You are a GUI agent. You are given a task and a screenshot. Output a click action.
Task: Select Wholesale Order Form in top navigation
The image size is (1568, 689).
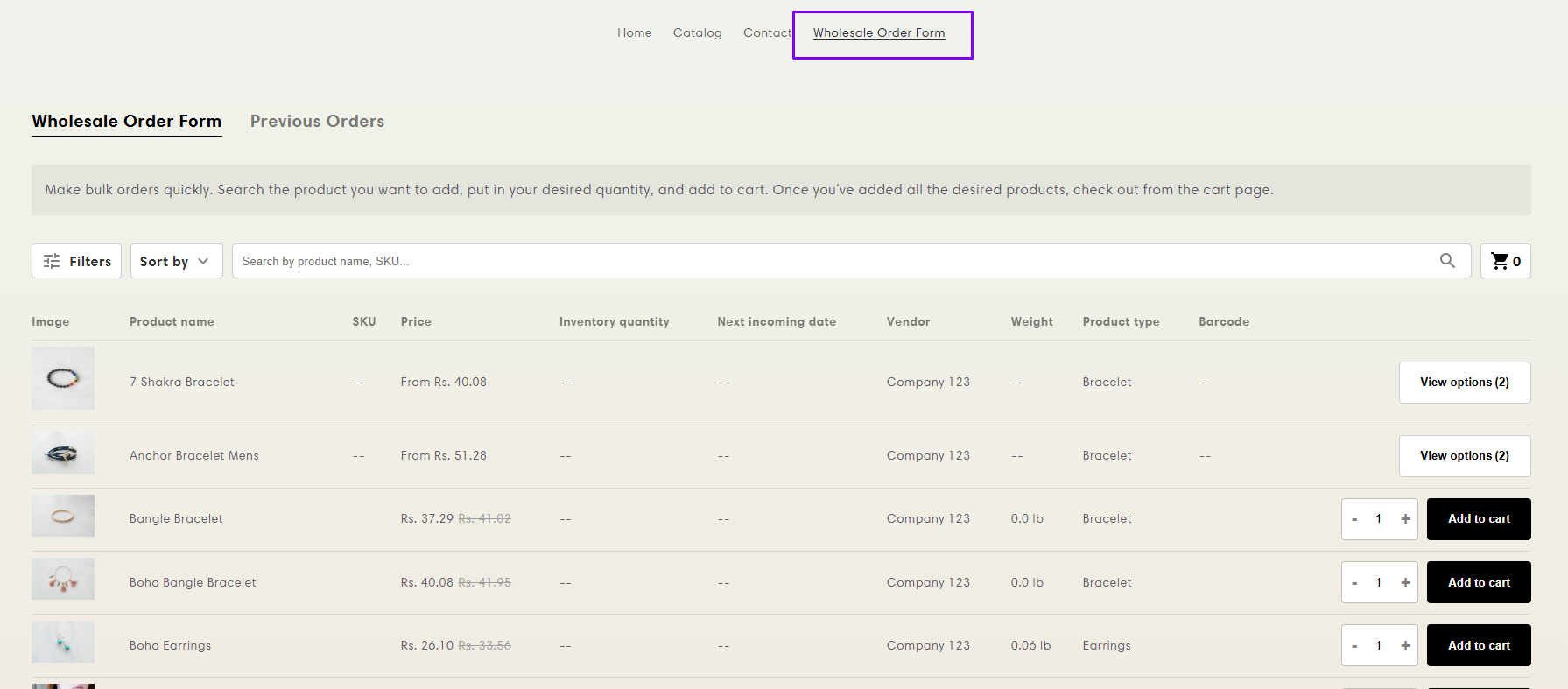[x=879, y=32]
